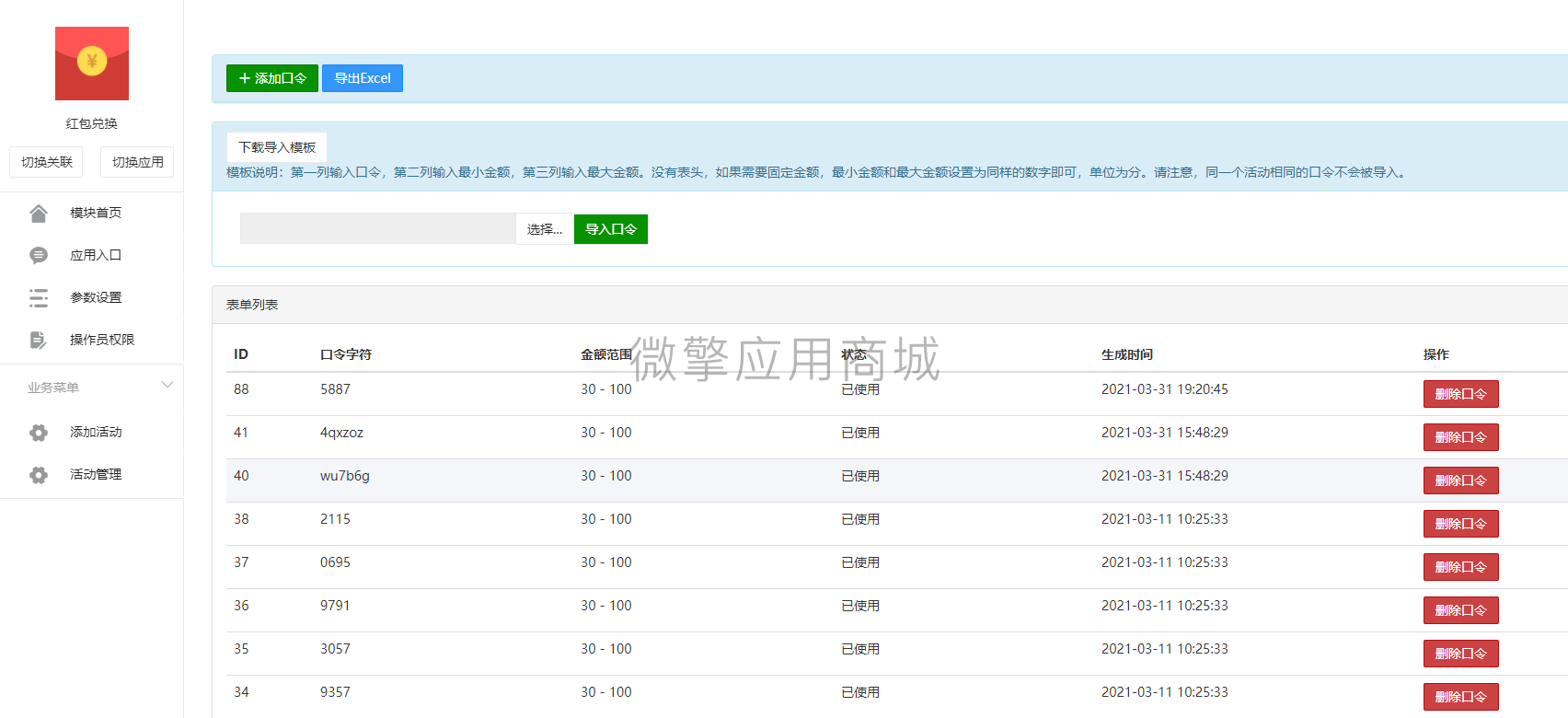
Task: Delete the password wu7b6g
Action: pyautogui.click(x=1461, y=481)
